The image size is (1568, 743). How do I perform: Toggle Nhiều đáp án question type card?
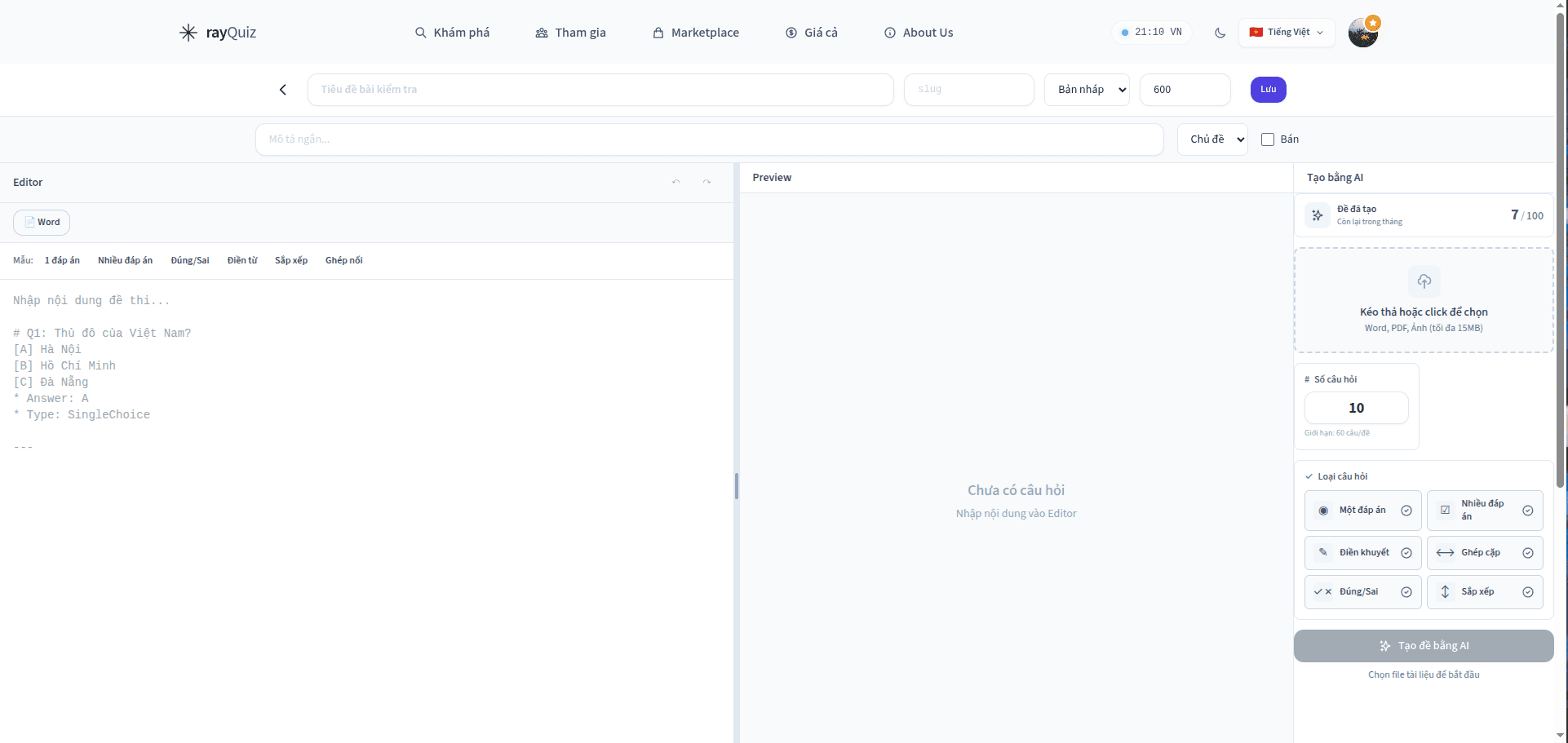point(1485,511)
